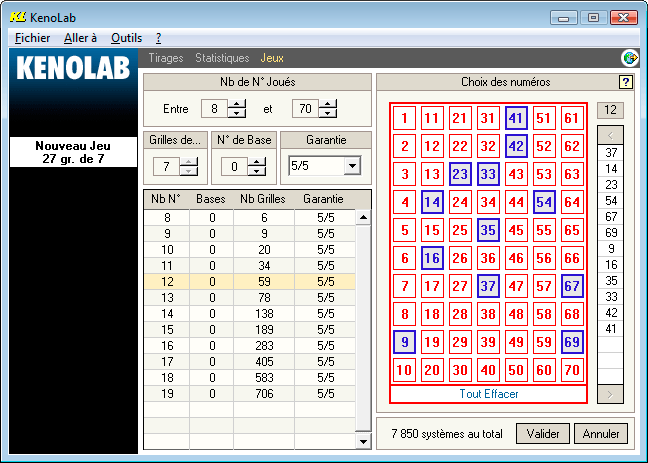Screen dimensions: 648x463
Task: Click the globe icon in the top-right corner
Action: 630,58
